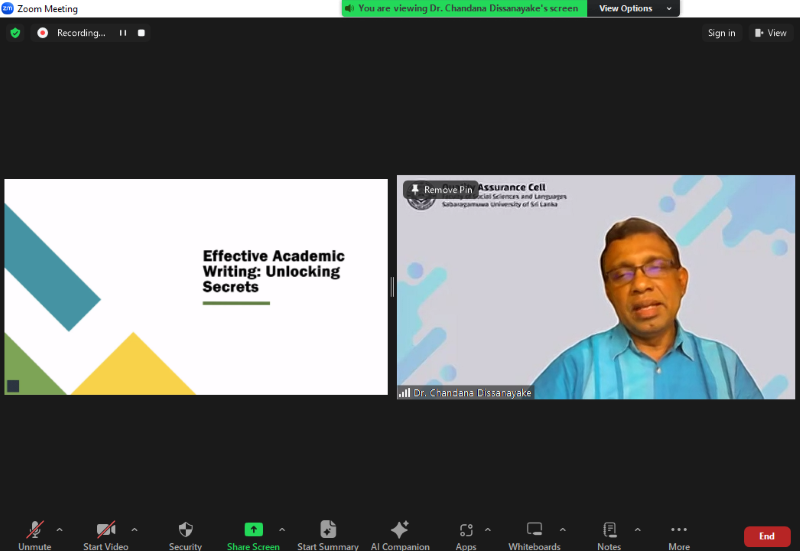Open the More options menu
The width and height of the screenshot is (800, 551).
tap(679, 531)
